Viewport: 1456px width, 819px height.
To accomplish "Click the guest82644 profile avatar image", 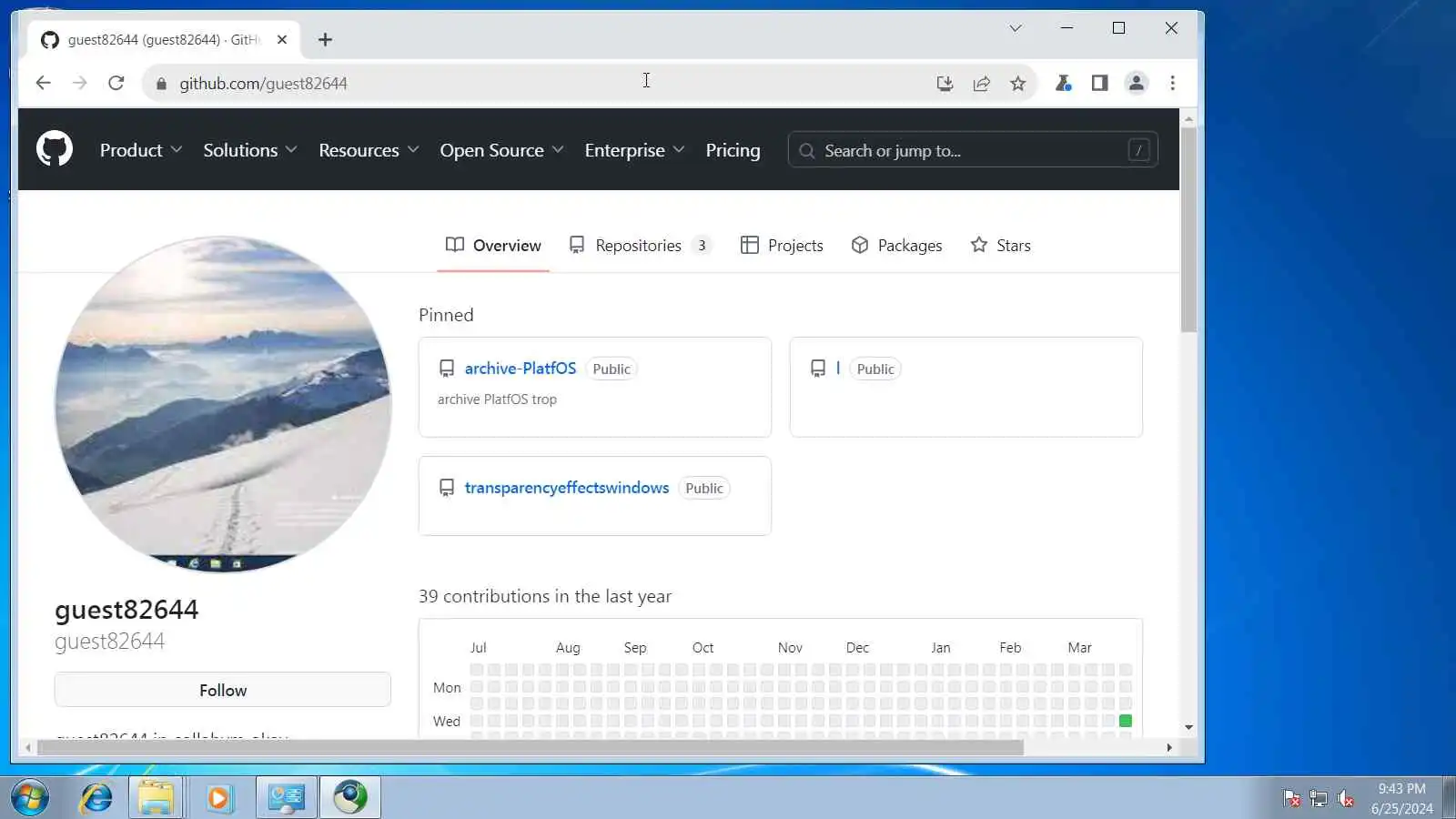I will point(223,404).
